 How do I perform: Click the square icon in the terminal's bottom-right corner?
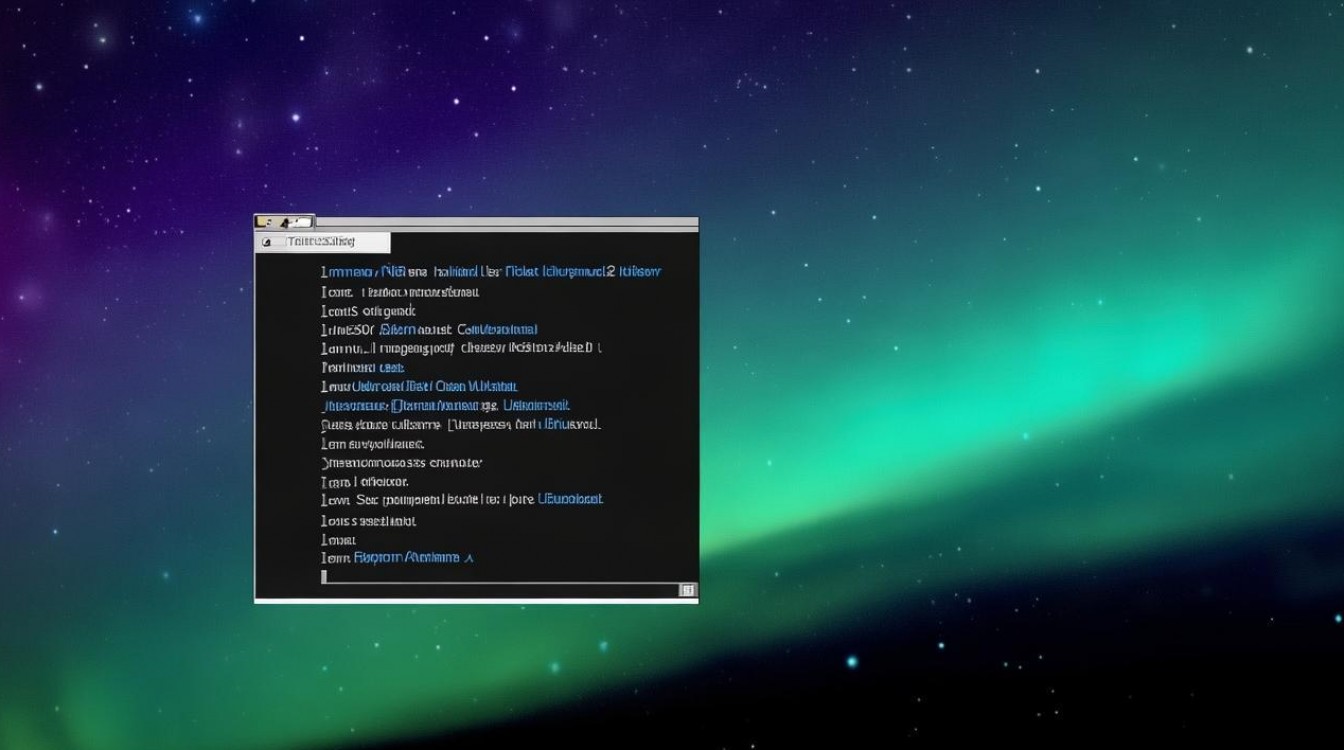pyautogui.click(x=688, y=590)
